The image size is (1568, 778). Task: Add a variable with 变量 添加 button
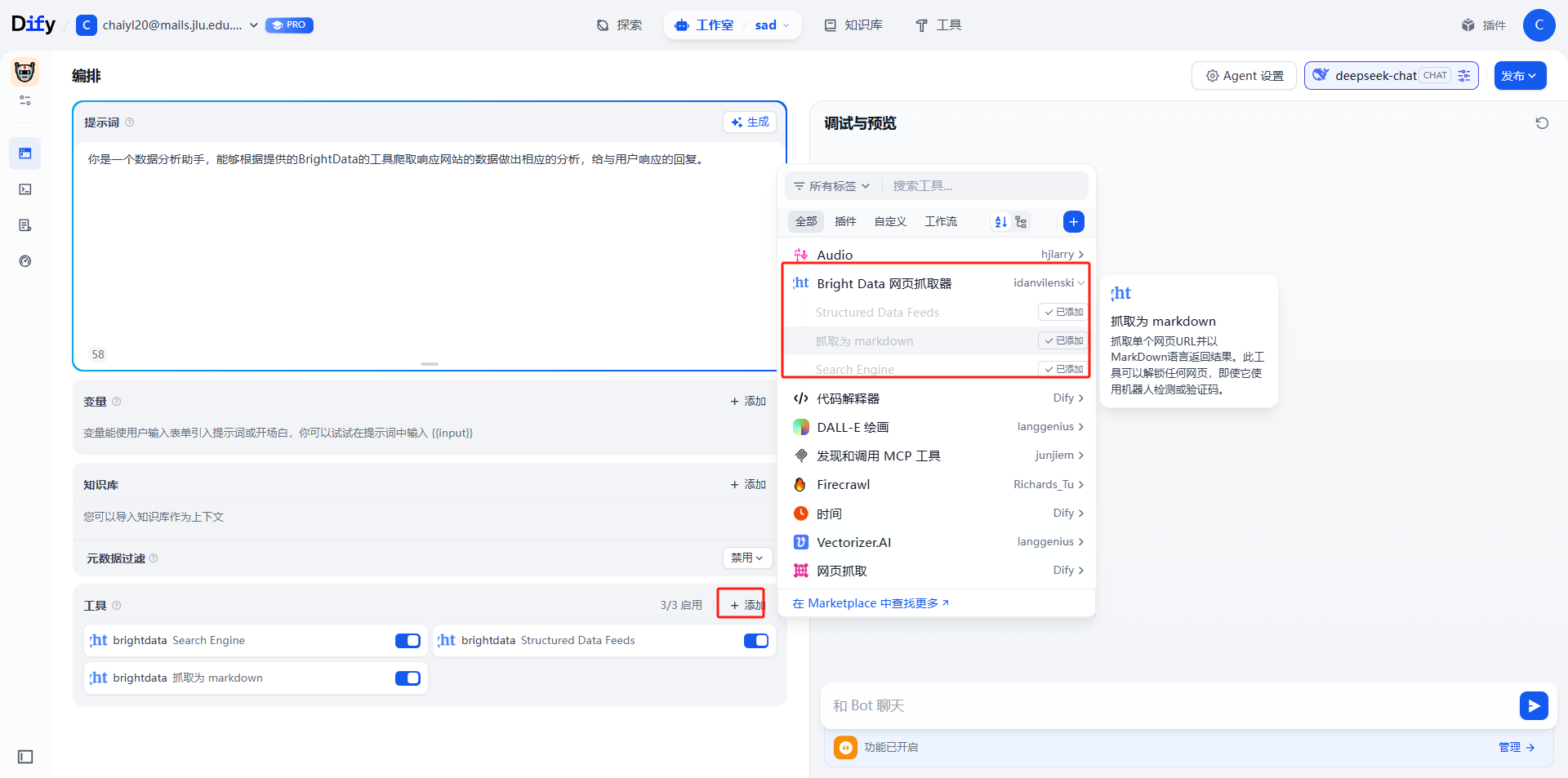tap(748, 401)
